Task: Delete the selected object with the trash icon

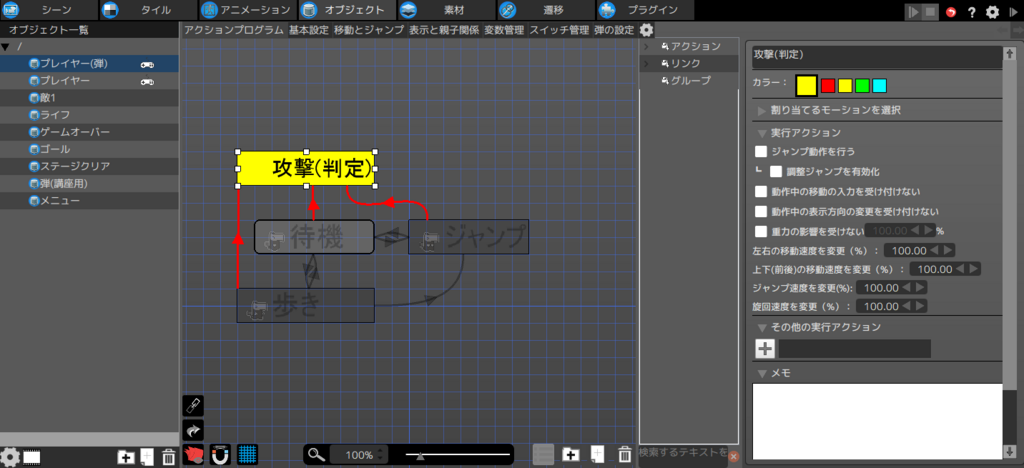Action: [168, 457]
